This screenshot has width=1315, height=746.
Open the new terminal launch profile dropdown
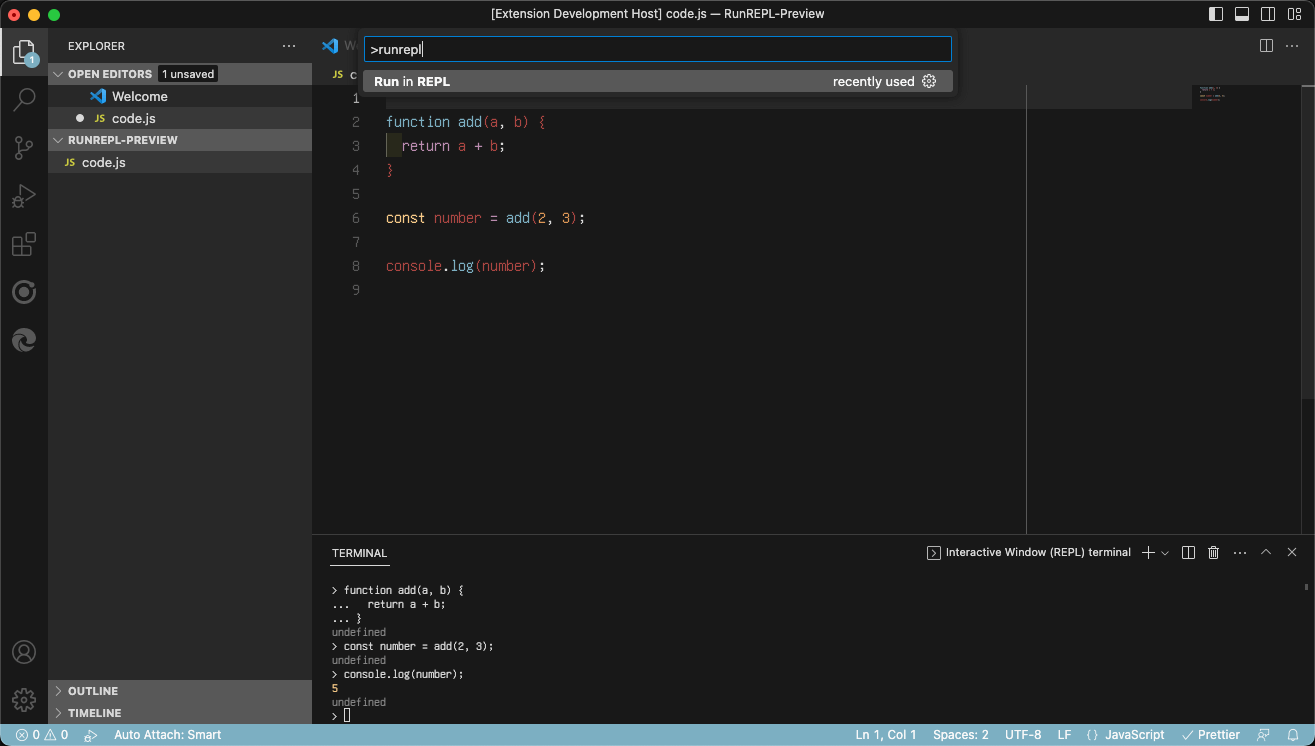[1165, 553]
